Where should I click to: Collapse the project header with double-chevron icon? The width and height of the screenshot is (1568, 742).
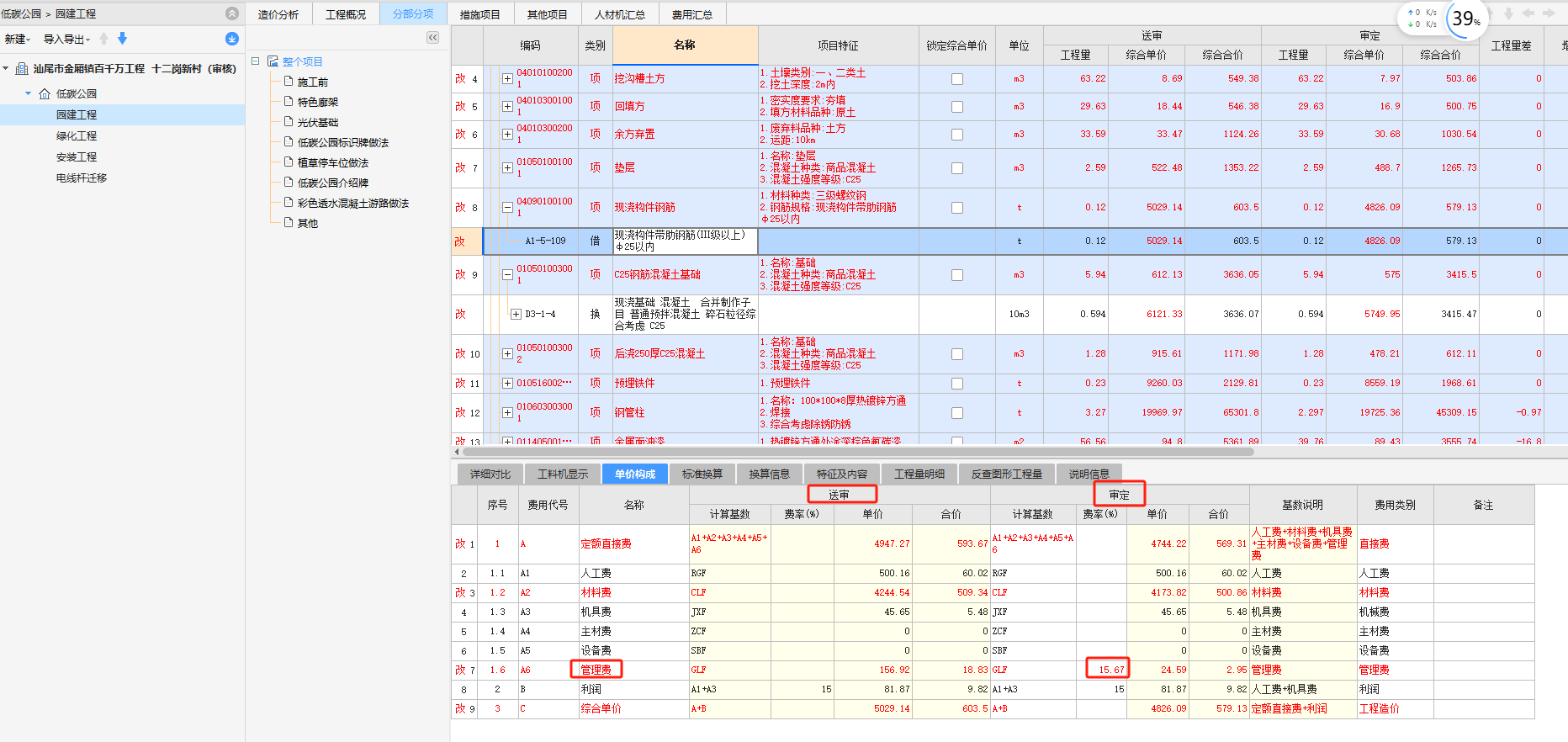[232, 13]
